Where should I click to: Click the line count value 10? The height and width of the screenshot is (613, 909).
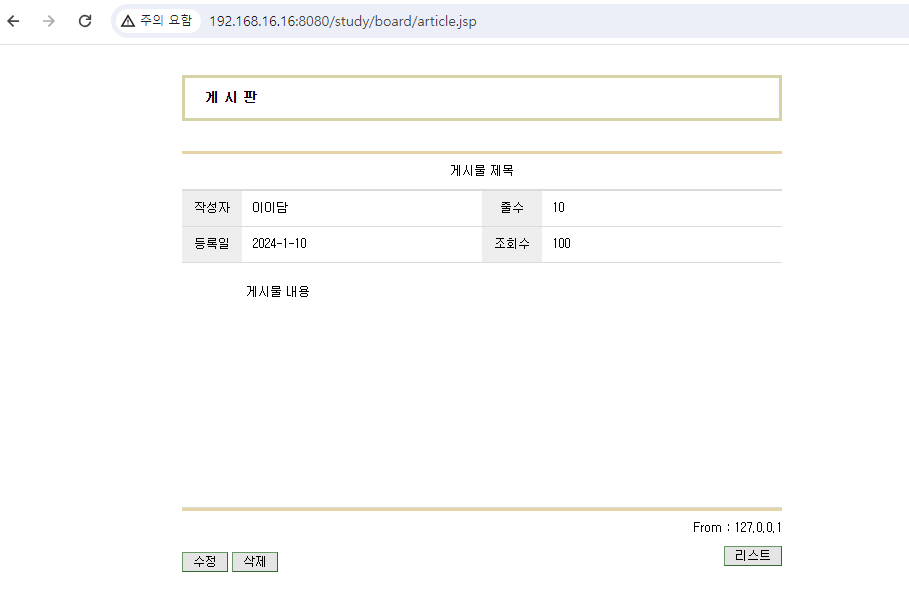558,208
